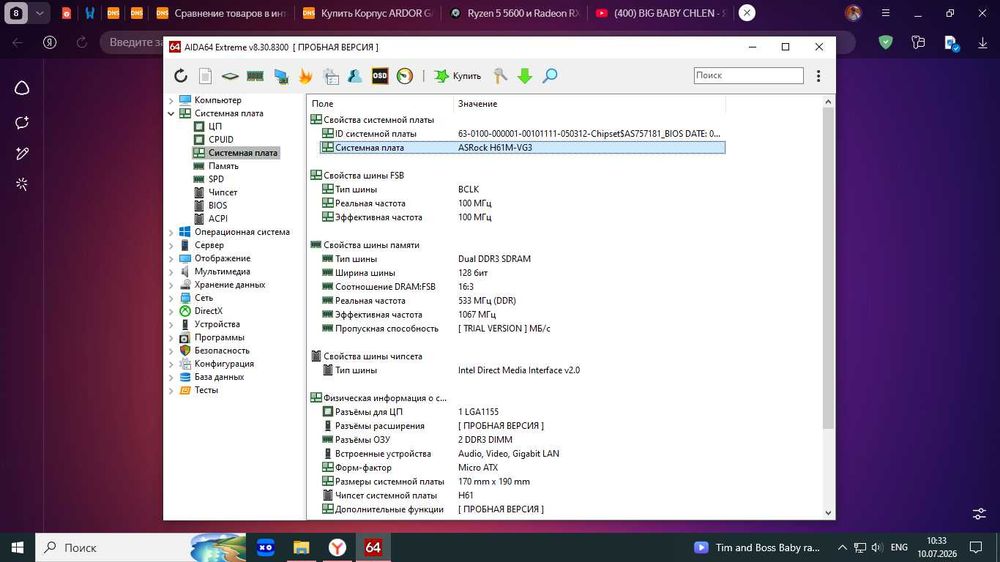The image size is (1000, 562).
Task: Click the magnifier search icon in toolbar
Action: click(x=550, y=76)
